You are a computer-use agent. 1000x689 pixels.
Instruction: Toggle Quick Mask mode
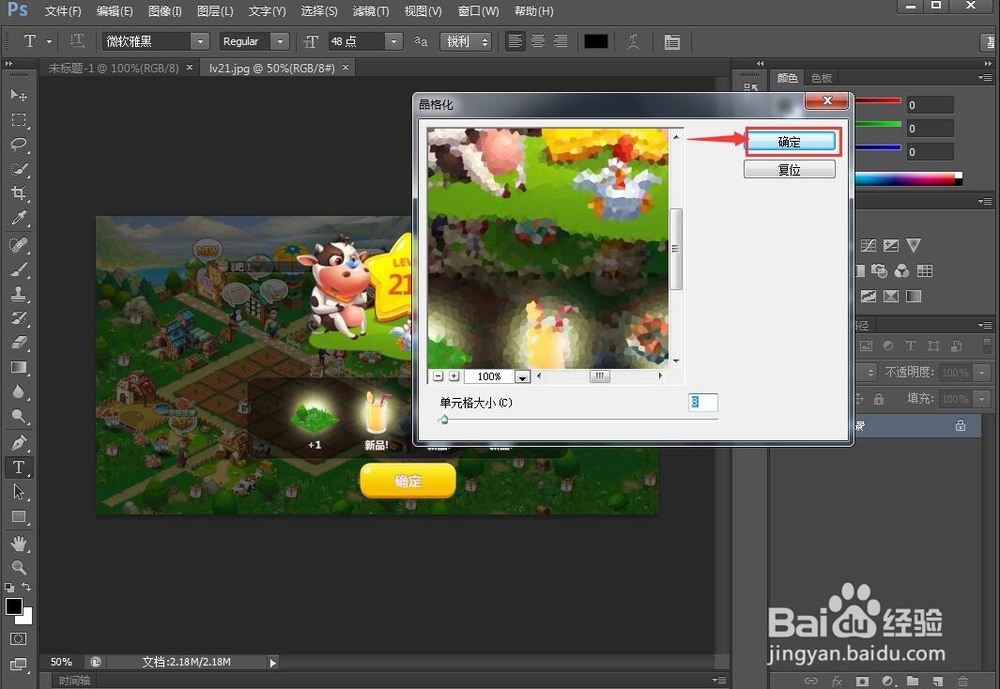(x=18, y=639)
